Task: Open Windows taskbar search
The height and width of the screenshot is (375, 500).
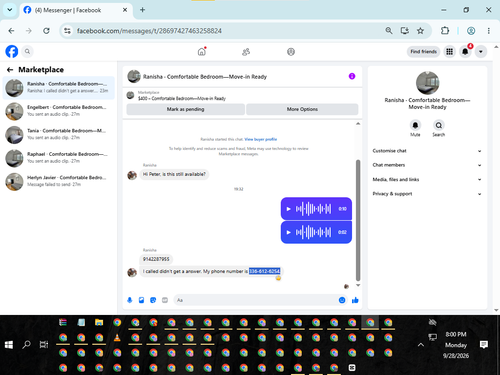Action: click(26, 345)
